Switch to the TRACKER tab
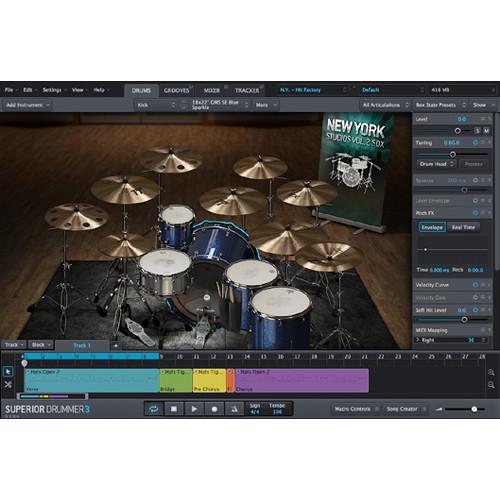Image resolution: width=500 pixels, height=500 pixels. pyautogui.click(x=247, y=90)
